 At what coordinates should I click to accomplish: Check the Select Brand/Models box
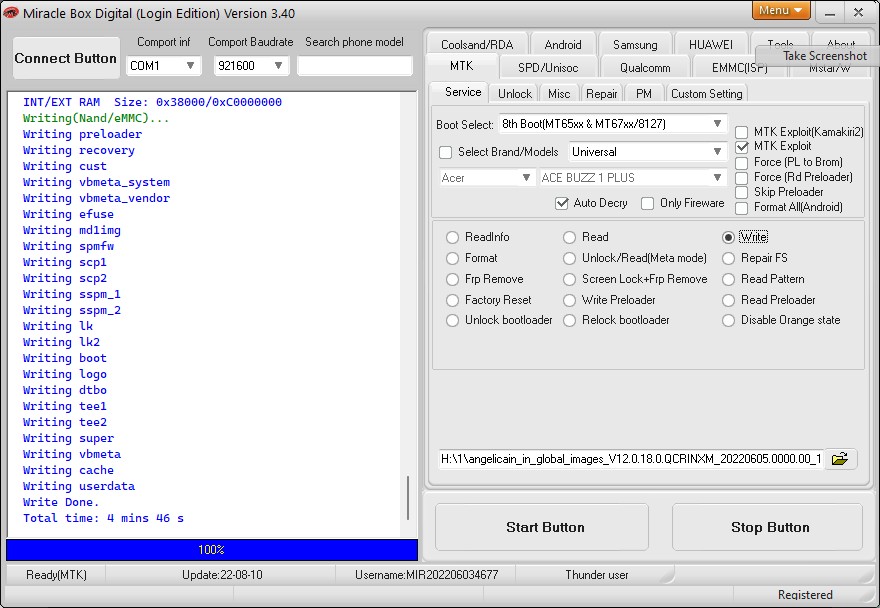coord(446,152)
